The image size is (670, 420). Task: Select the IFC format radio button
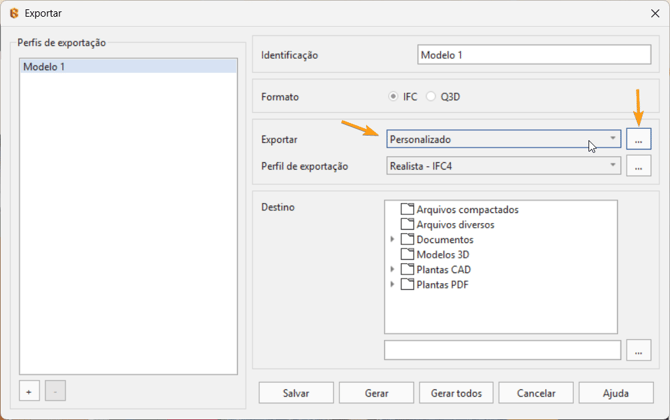click(394, 97)
